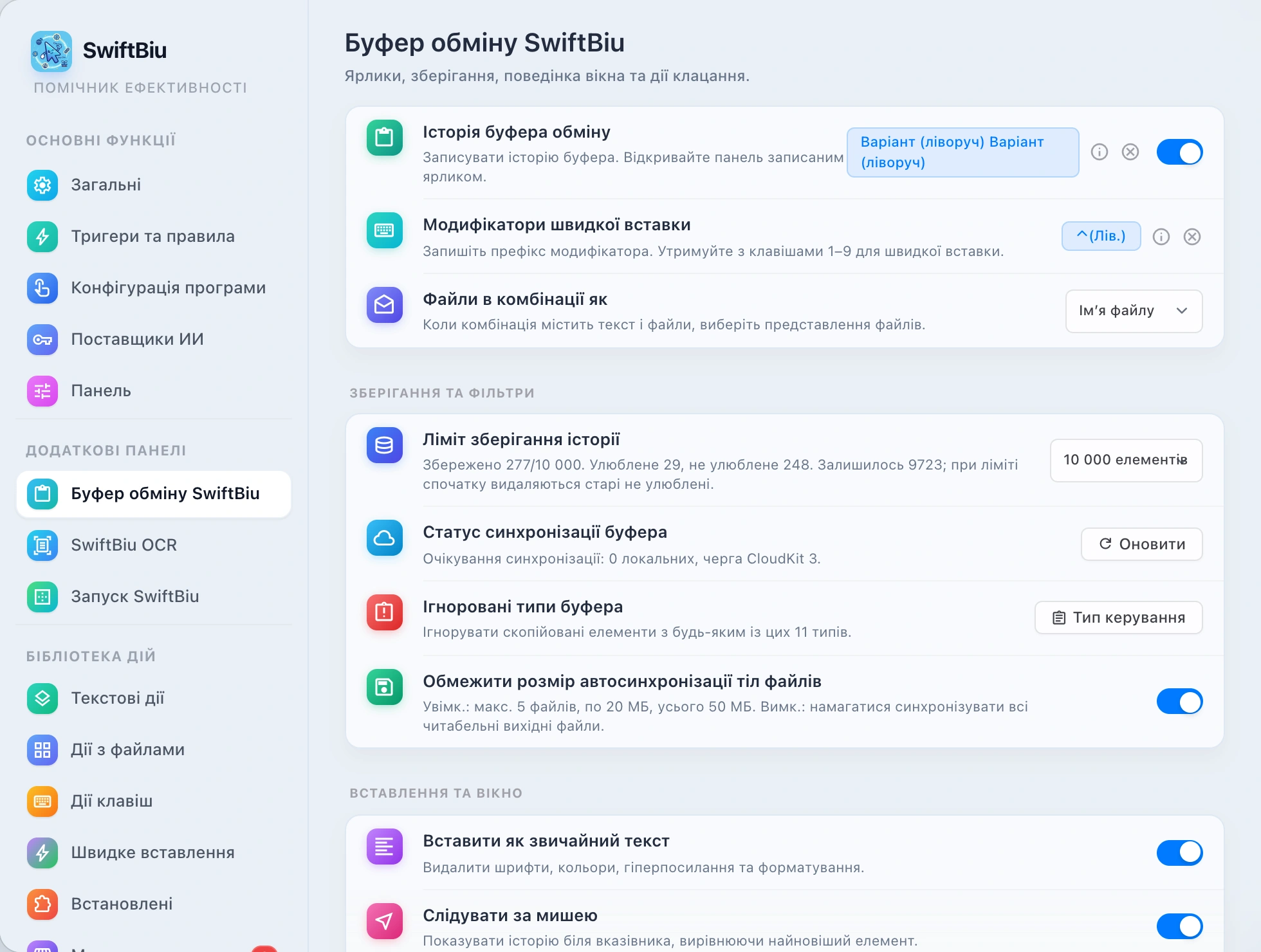Click the Збережено 277/10 000 storage description
This screenshot has width=1261, height=952.
pyautogui.click(x=721, y=475)
